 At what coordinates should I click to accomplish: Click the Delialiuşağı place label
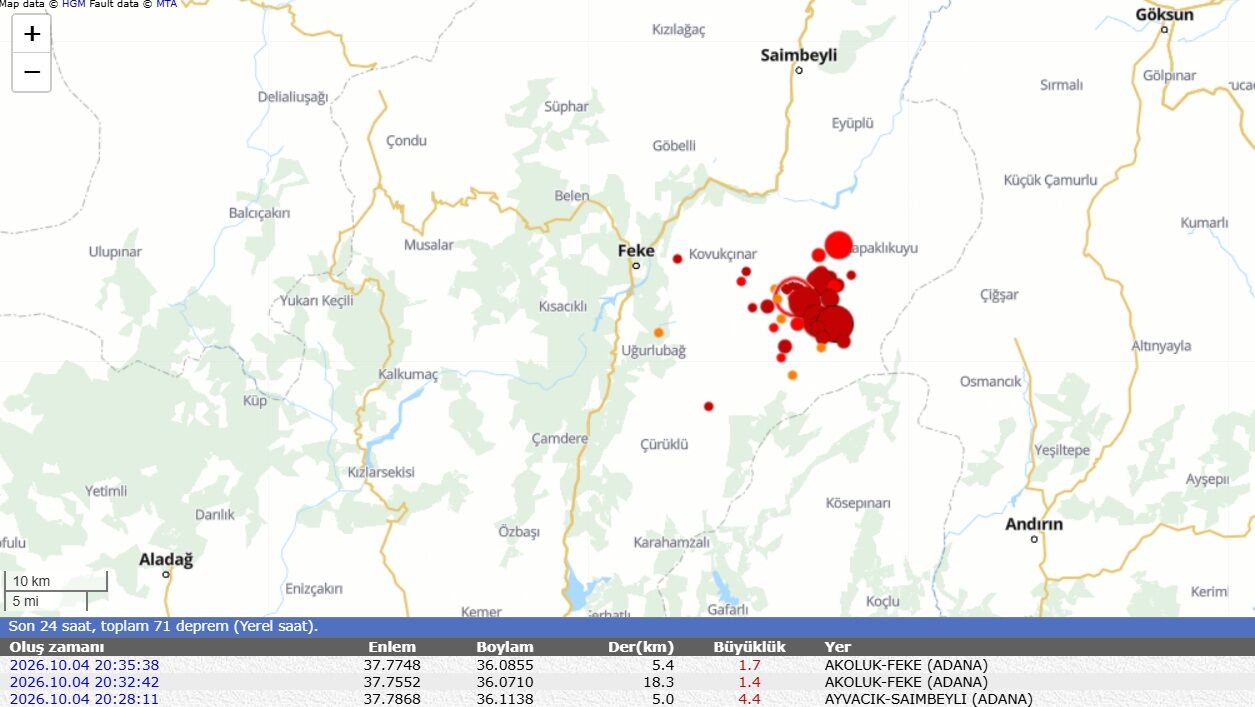[x=293, y=97]
